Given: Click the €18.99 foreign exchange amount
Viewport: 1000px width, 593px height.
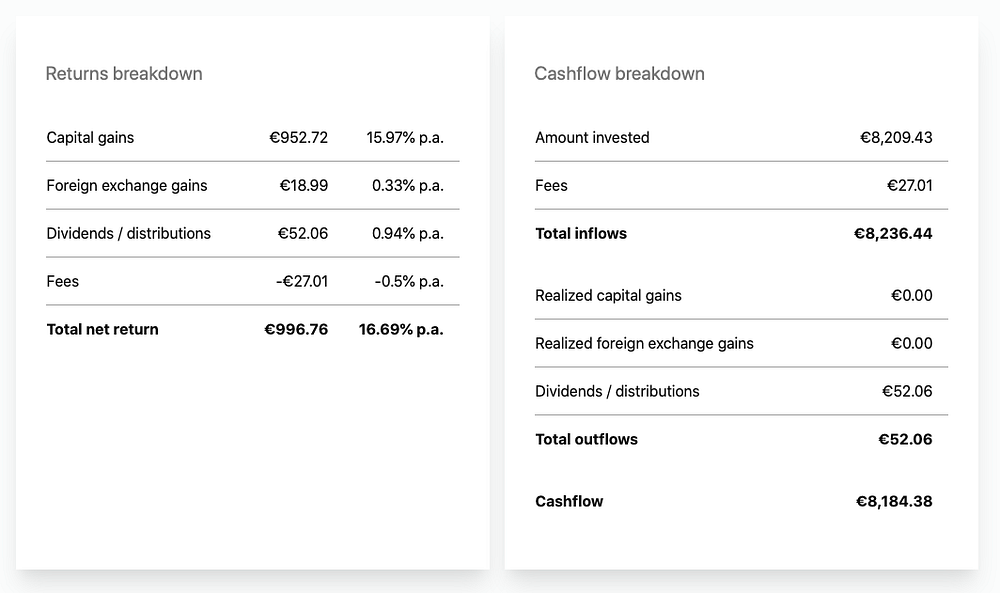Looking at the screenshot, I should (303, 186).
